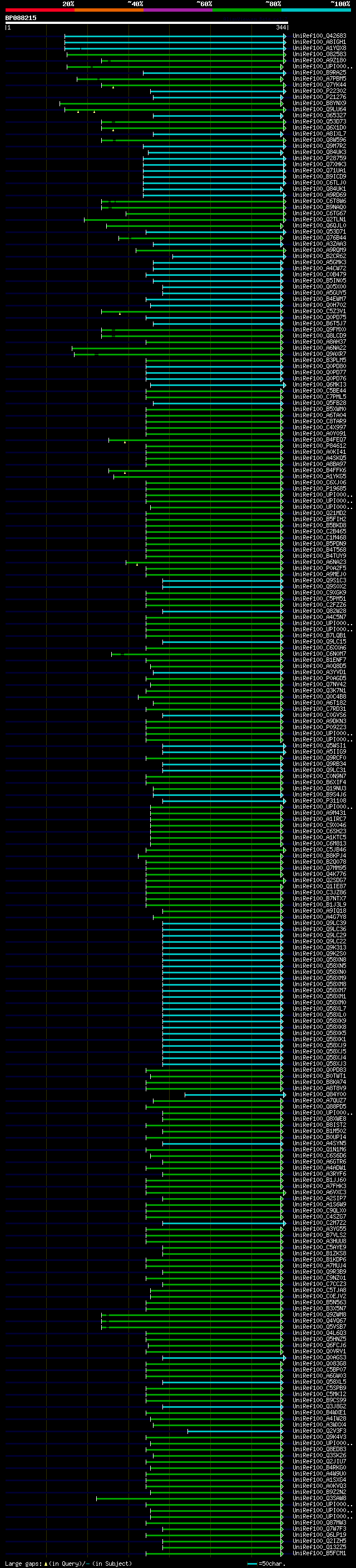Select hit label UniRef100_A4G7Y8
Viewport: 356px width, 1568px height.
click(319, 916)
